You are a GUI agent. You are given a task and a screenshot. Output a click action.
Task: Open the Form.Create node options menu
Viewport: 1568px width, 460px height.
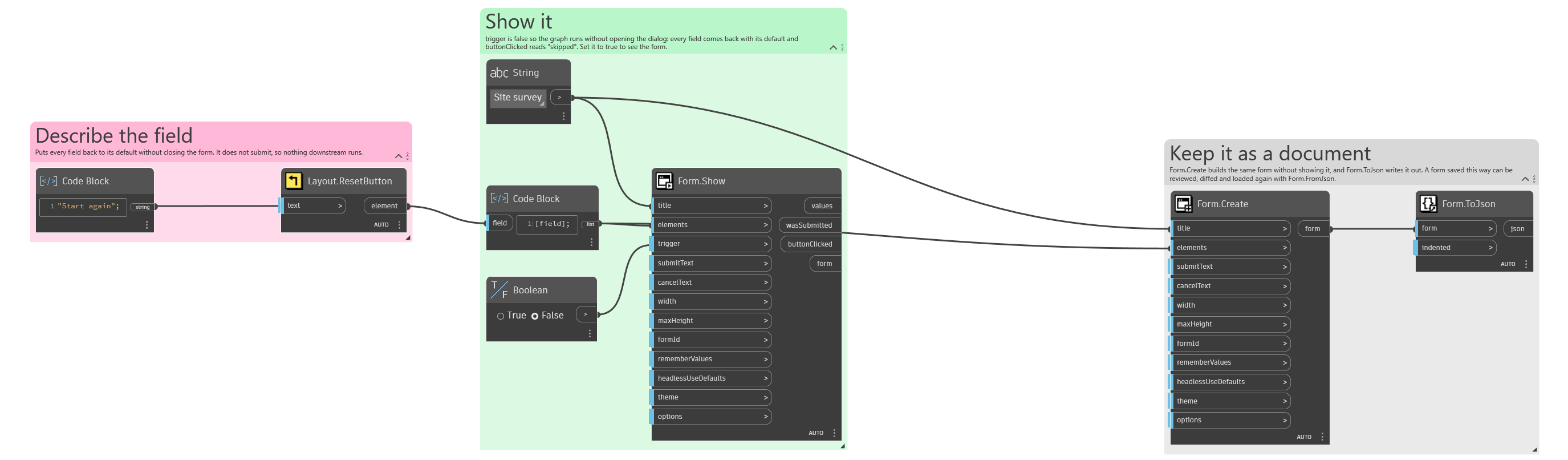tap(1322, 437)
